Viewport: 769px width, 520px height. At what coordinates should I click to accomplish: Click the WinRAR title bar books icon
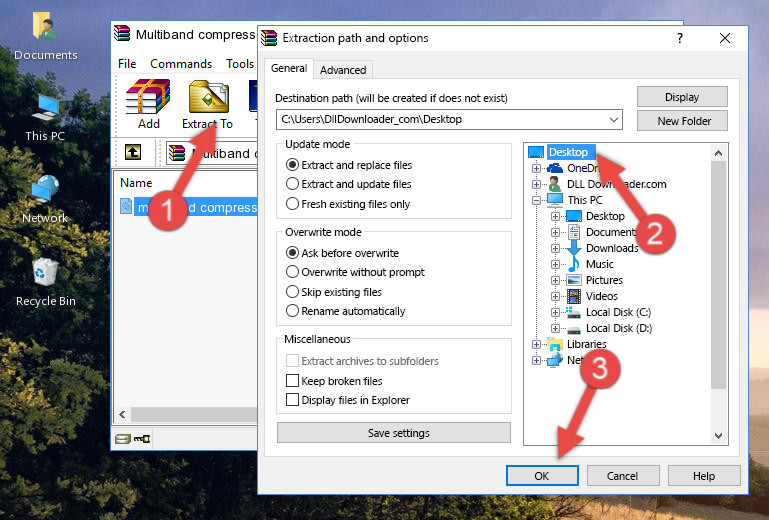pos(122,33)
